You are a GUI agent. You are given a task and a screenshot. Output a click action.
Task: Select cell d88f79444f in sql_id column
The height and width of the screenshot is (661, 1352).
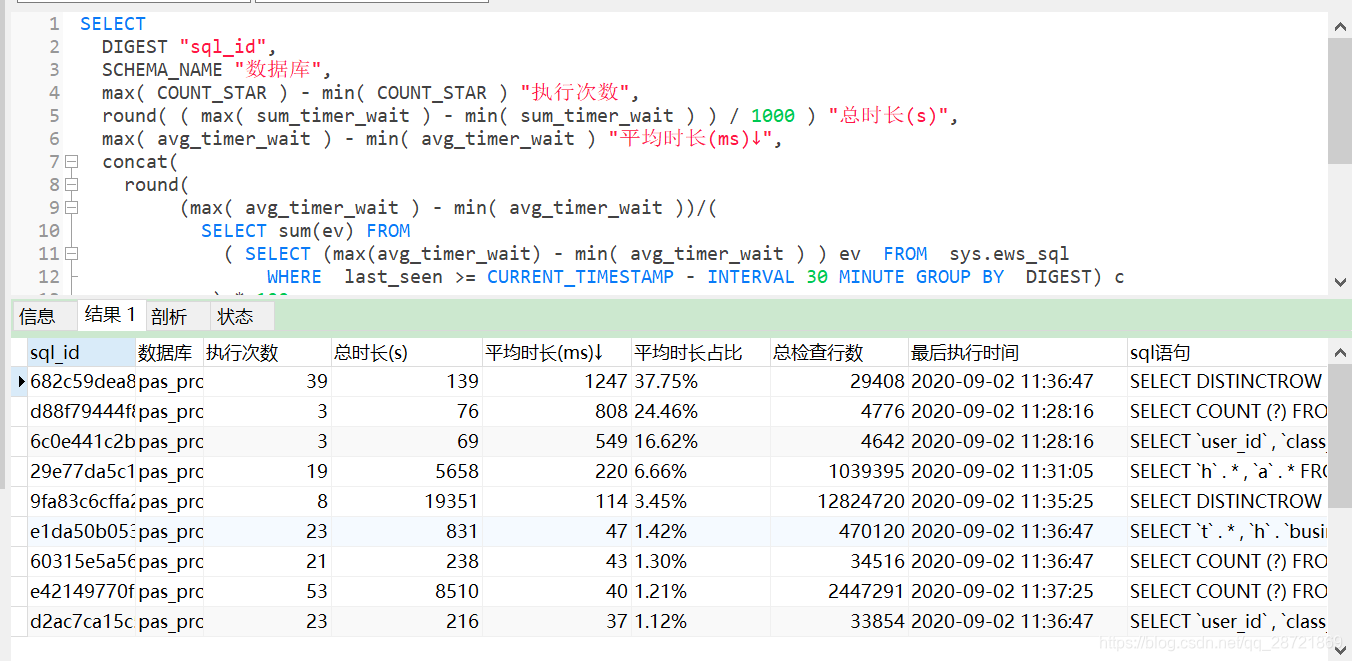coord(83,411)
